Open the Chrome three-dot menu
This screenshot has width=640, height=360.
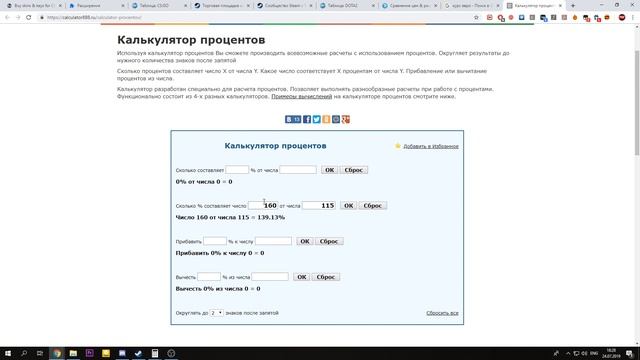(633, 18)
